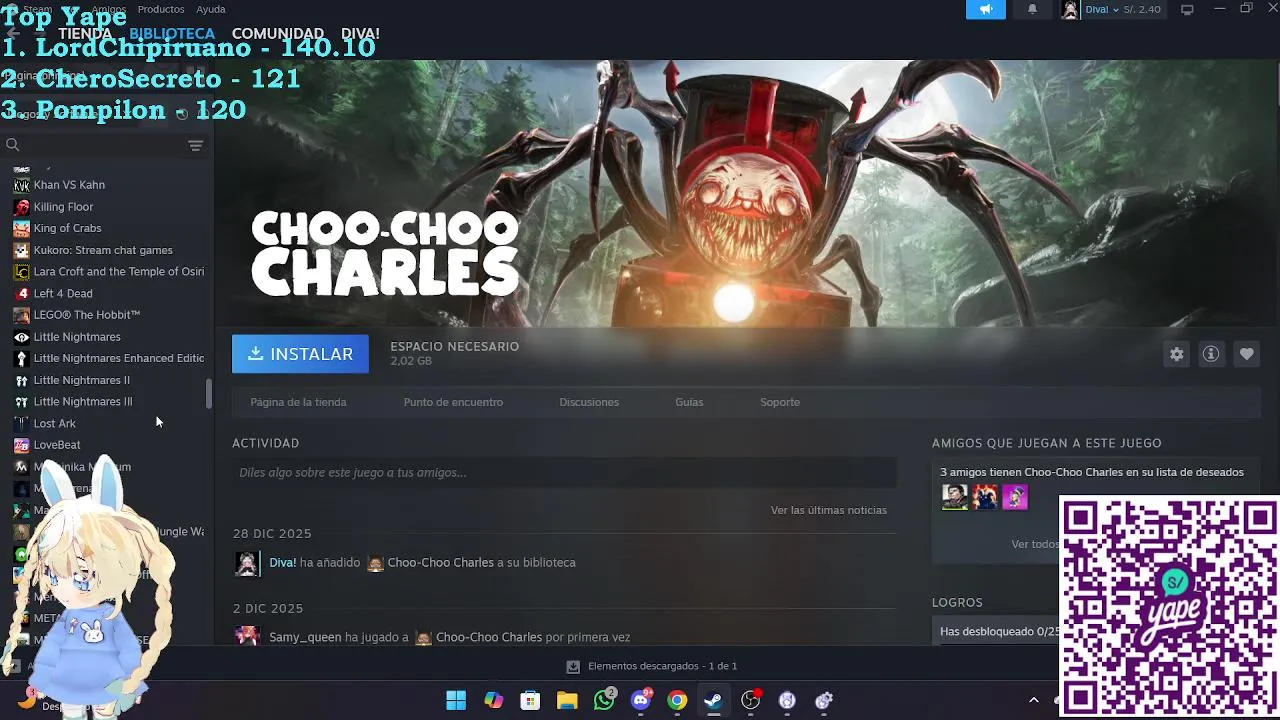Open the COMUNIDAD tab

click(278, 33)
